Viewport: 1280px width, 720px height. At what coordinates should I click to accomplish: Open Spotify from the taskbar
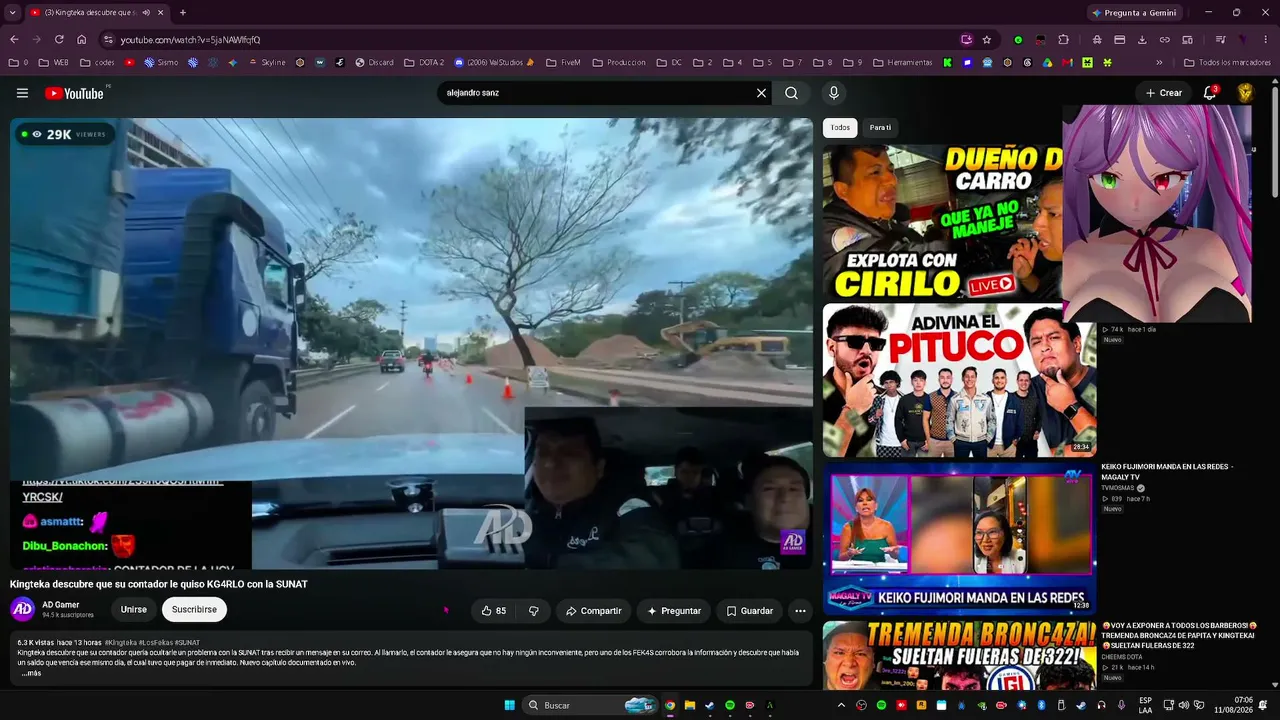(x=730, y=705)
